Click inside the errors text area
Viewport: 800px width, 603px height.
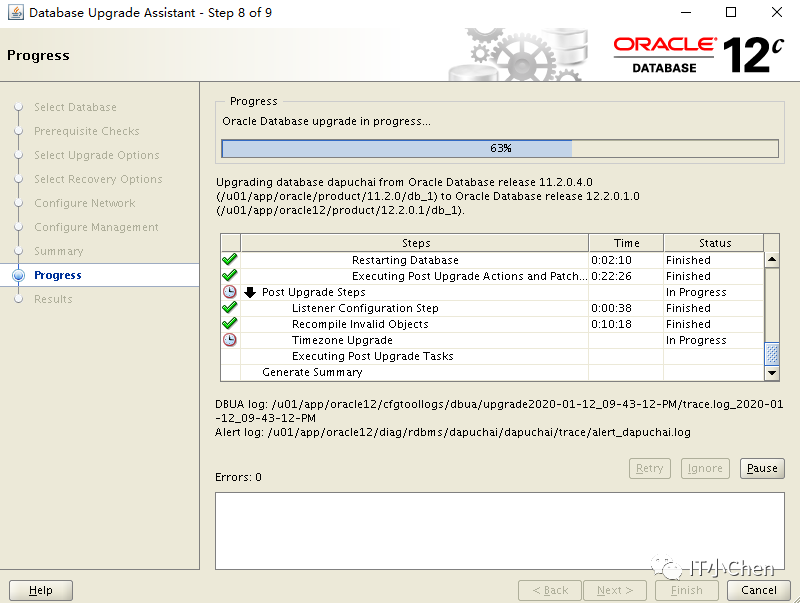pyautogui.click(x=499, y=531)
